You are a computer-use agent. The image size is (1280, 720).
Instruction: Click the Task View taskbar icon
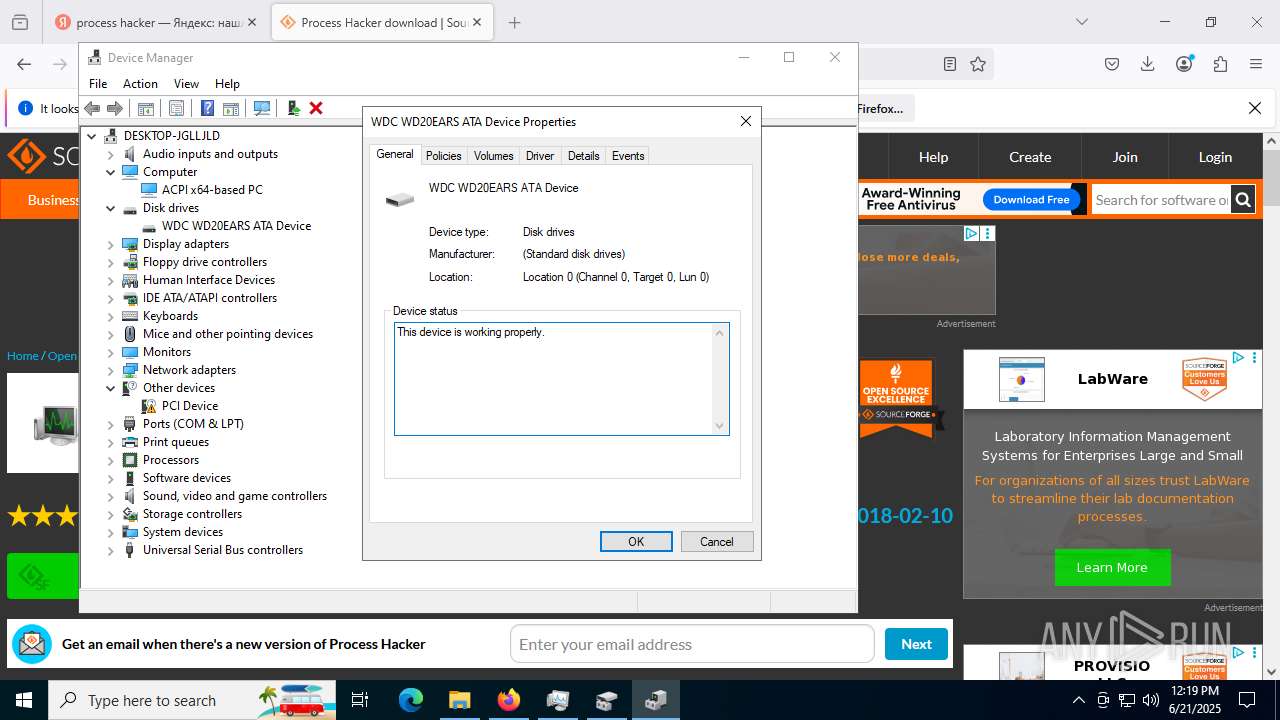[x=361, y=700]
